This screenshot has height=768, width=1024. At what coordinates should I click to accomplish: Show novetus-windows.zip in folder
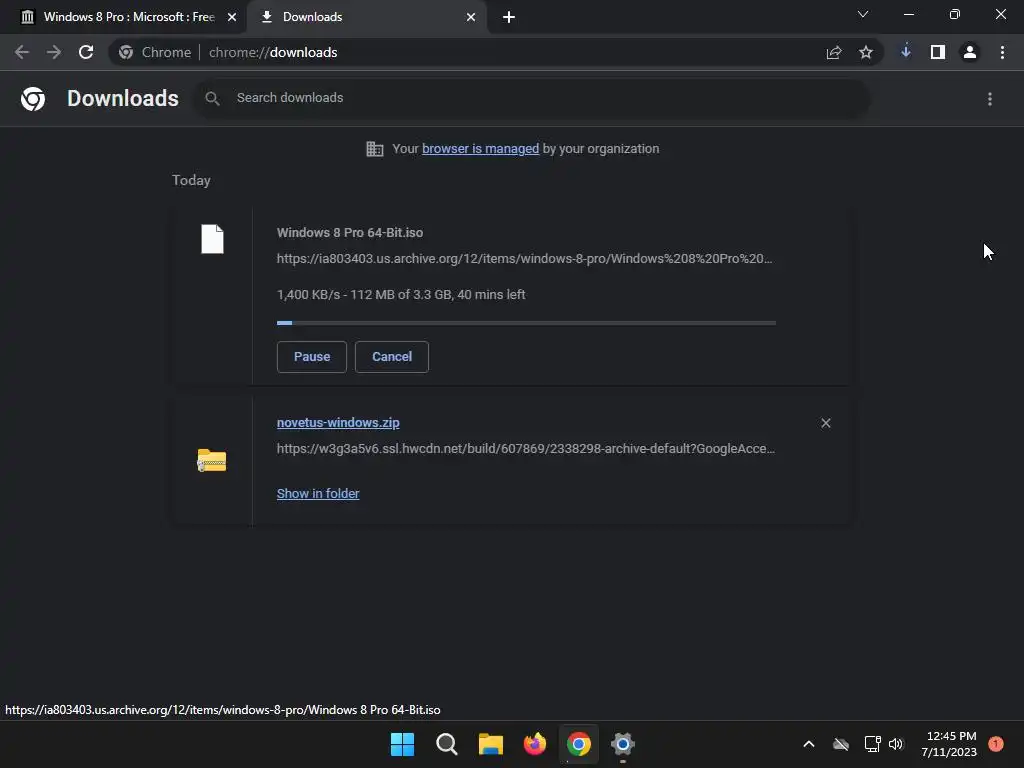click(x=318, y=494)
